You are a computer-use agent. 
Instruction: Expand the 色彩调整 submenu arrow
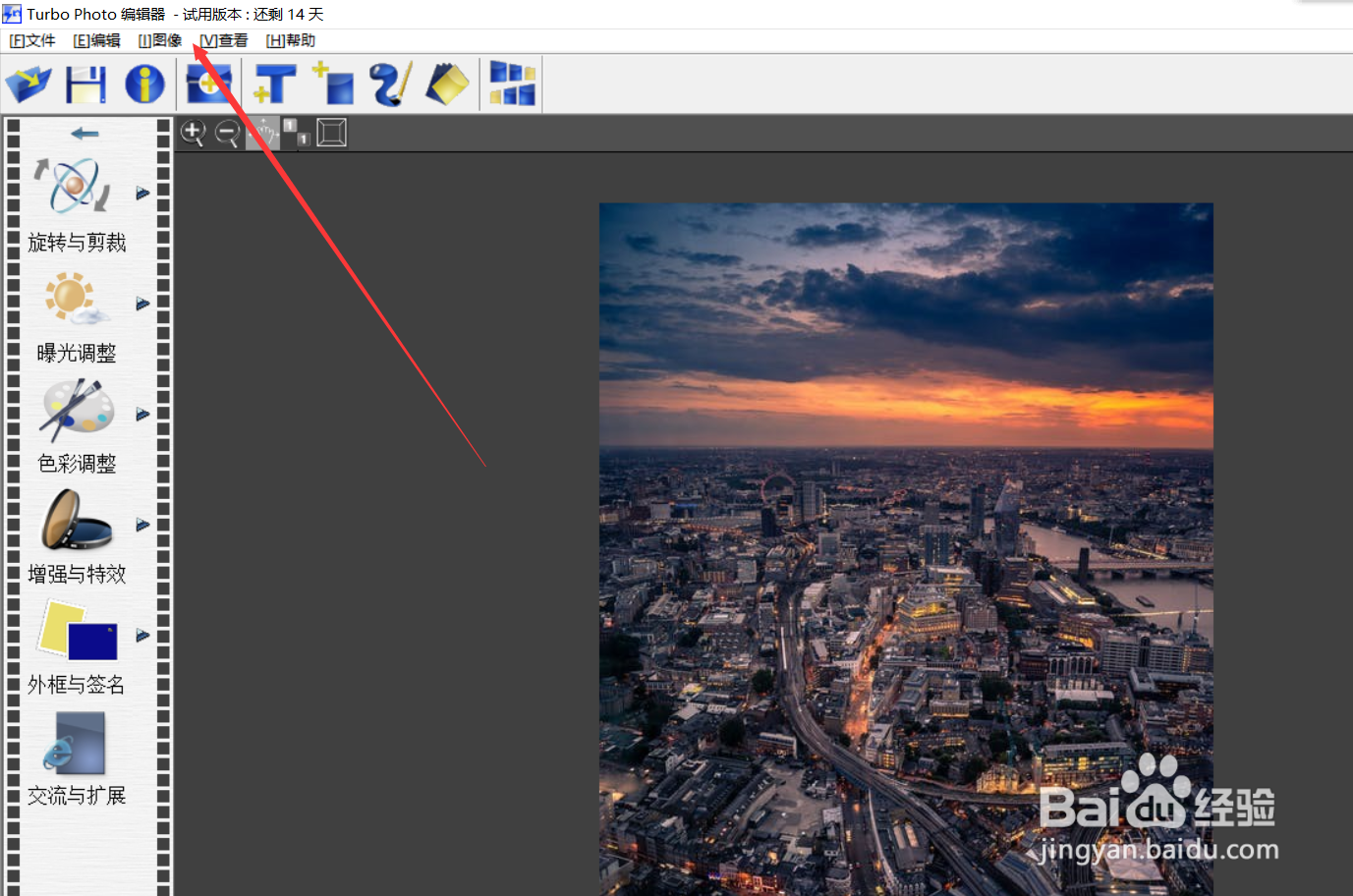(142, 415)
